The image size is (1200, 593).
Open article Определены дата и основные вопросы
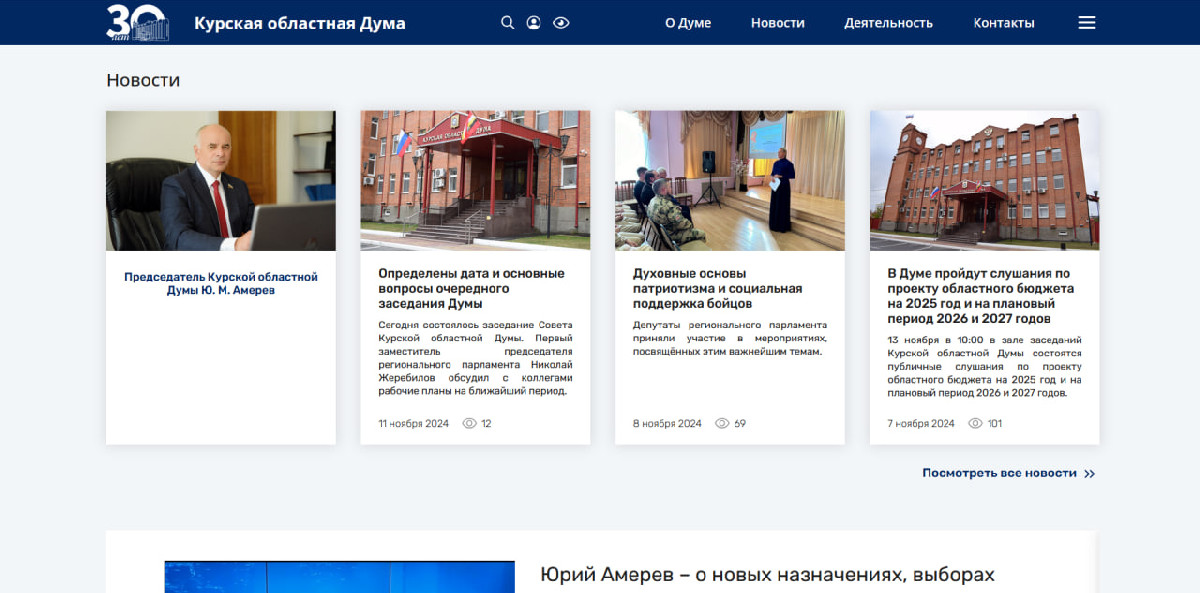pyautogui.click(x=472, y=288)
